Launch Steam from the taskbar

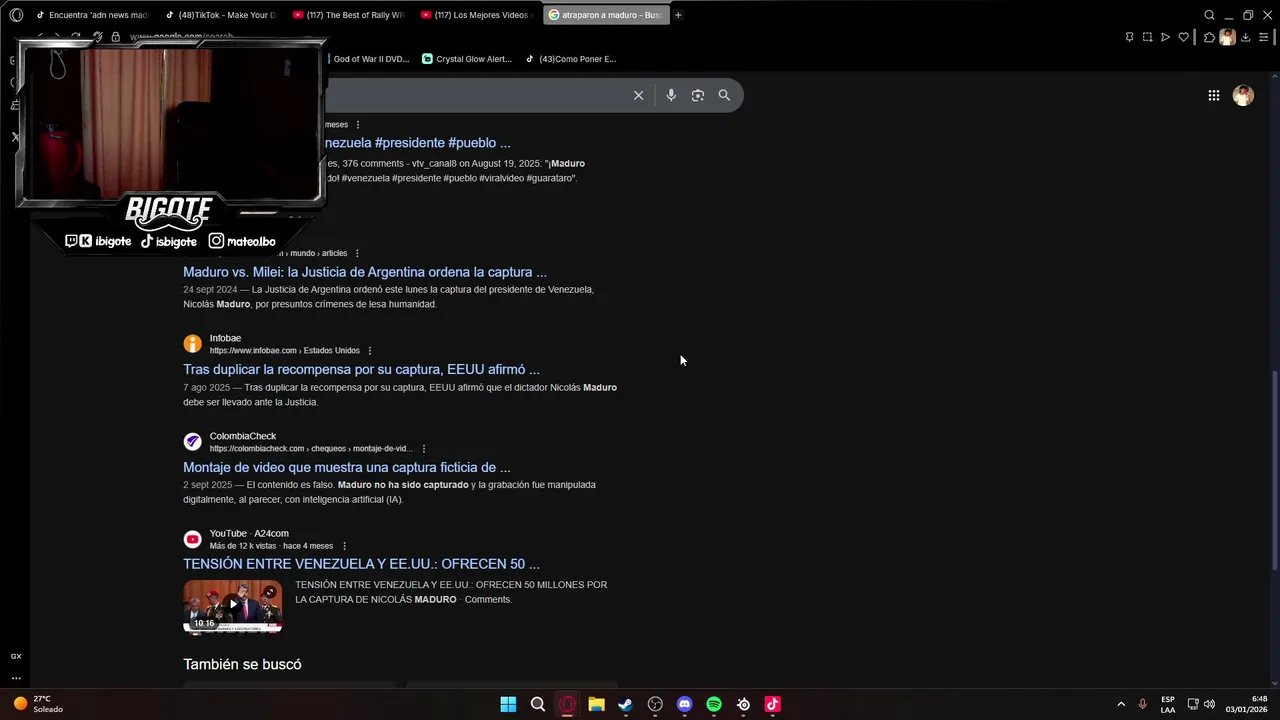(x=626, y=704)
